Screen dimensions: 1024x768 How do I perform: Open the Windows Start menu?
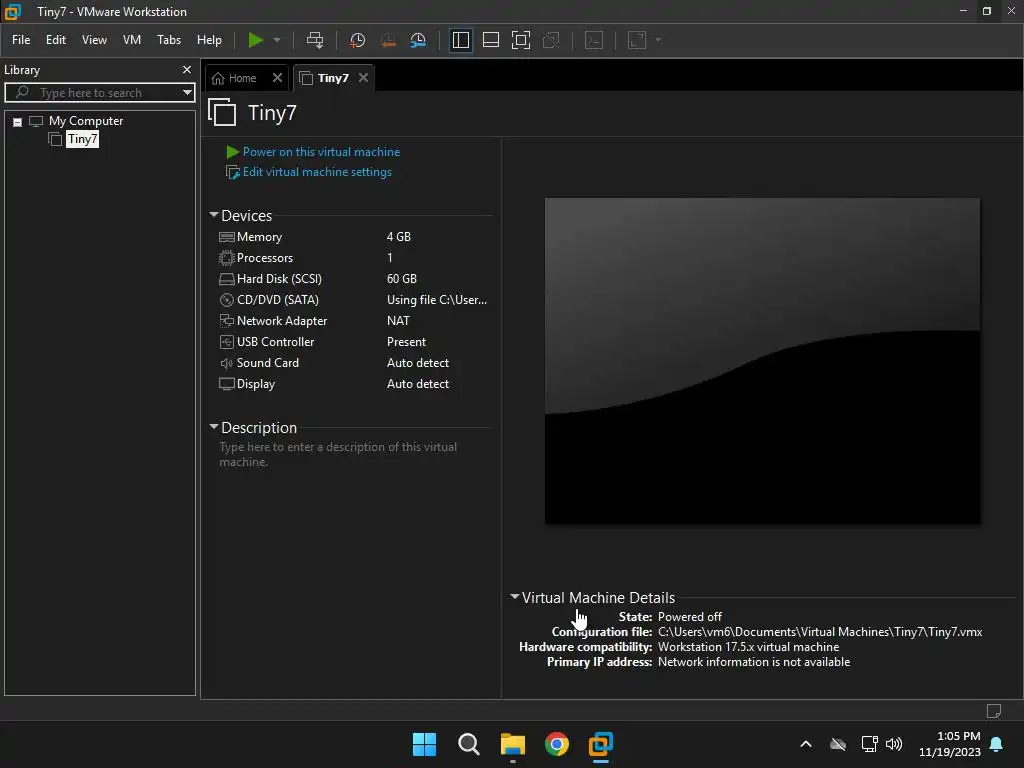pyautogui.click(x=424, y=744)
